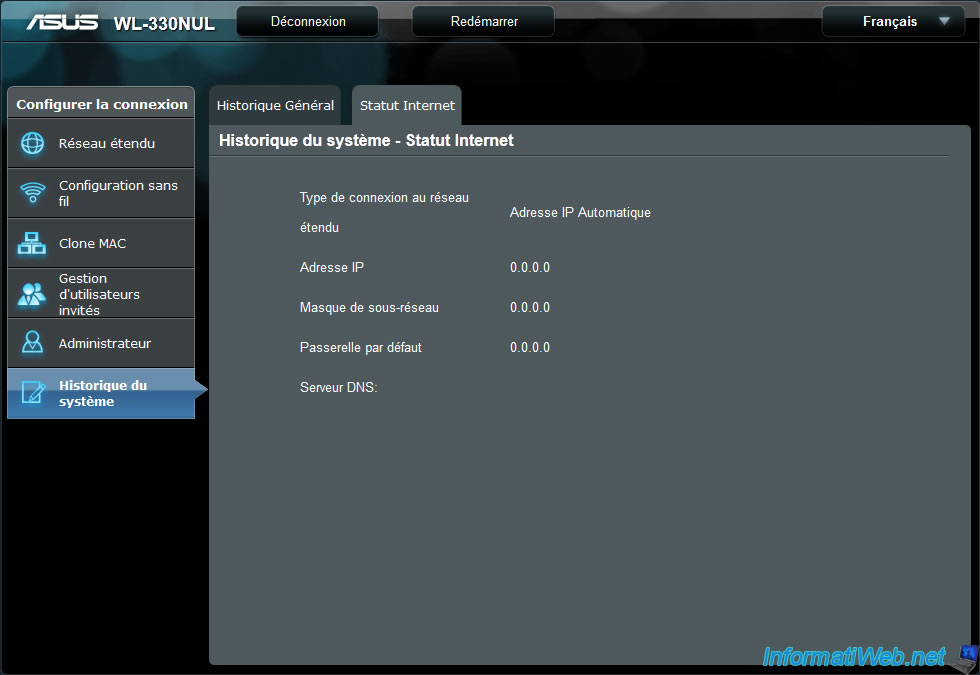Image resolution: width=980 pixels, height=675 pixels.
Task: Select the Statut Internet tab
Action: point(407,105)
